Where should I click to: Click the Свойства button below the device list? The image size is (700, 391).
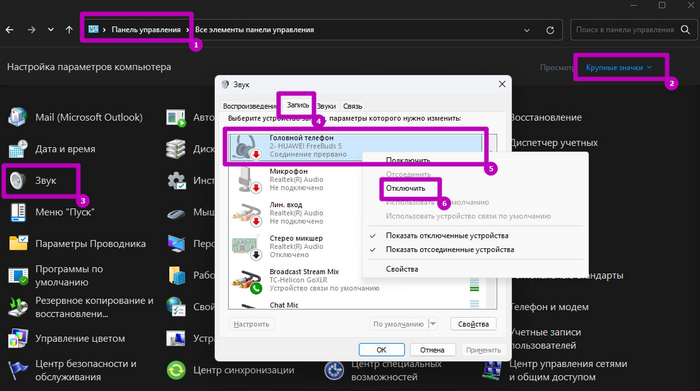pos(473,324)
